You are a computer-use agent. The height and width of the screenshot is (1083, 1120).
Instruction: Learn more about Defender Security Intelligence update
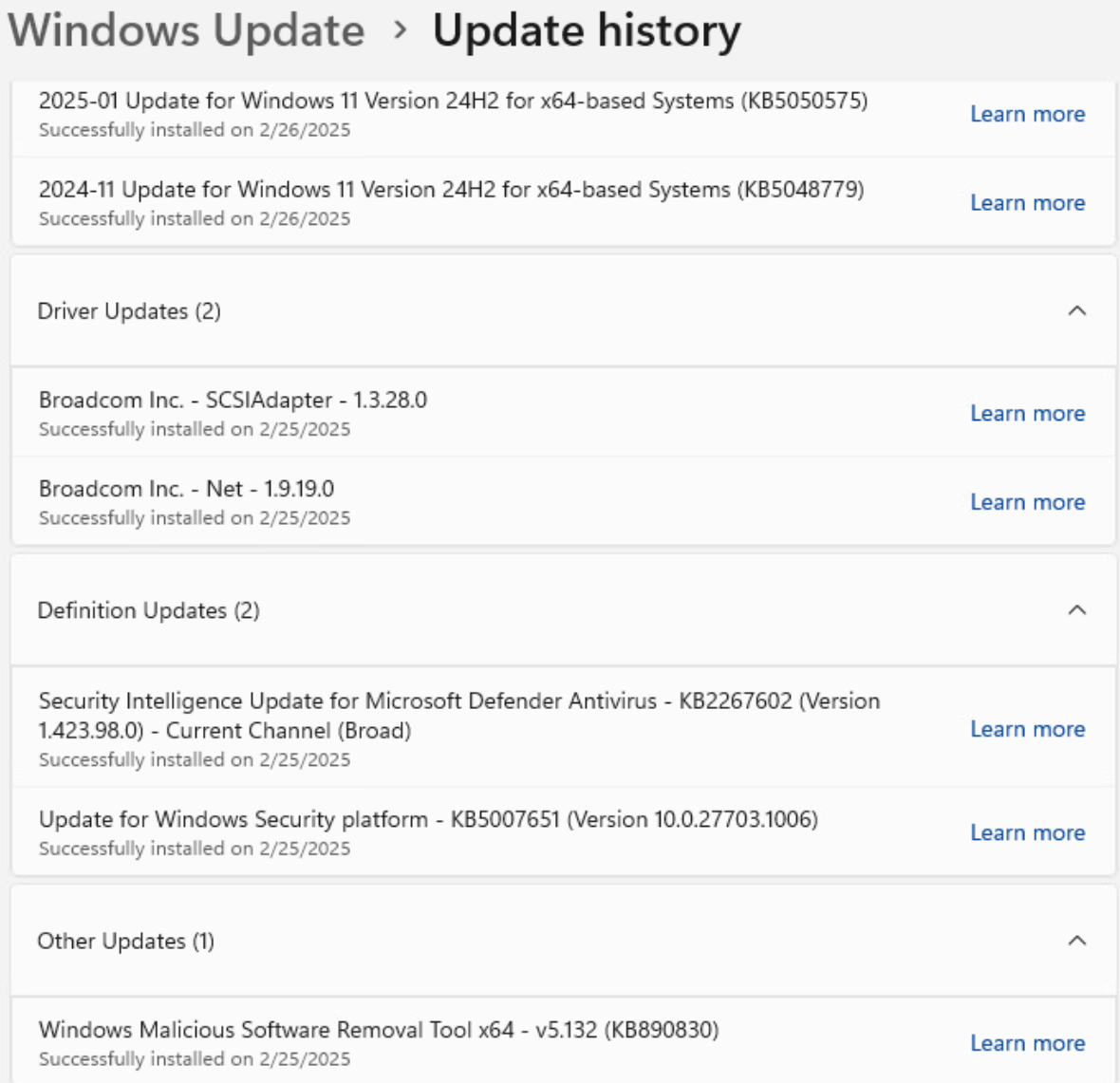pyautogui.click(x=1027, y=729)
